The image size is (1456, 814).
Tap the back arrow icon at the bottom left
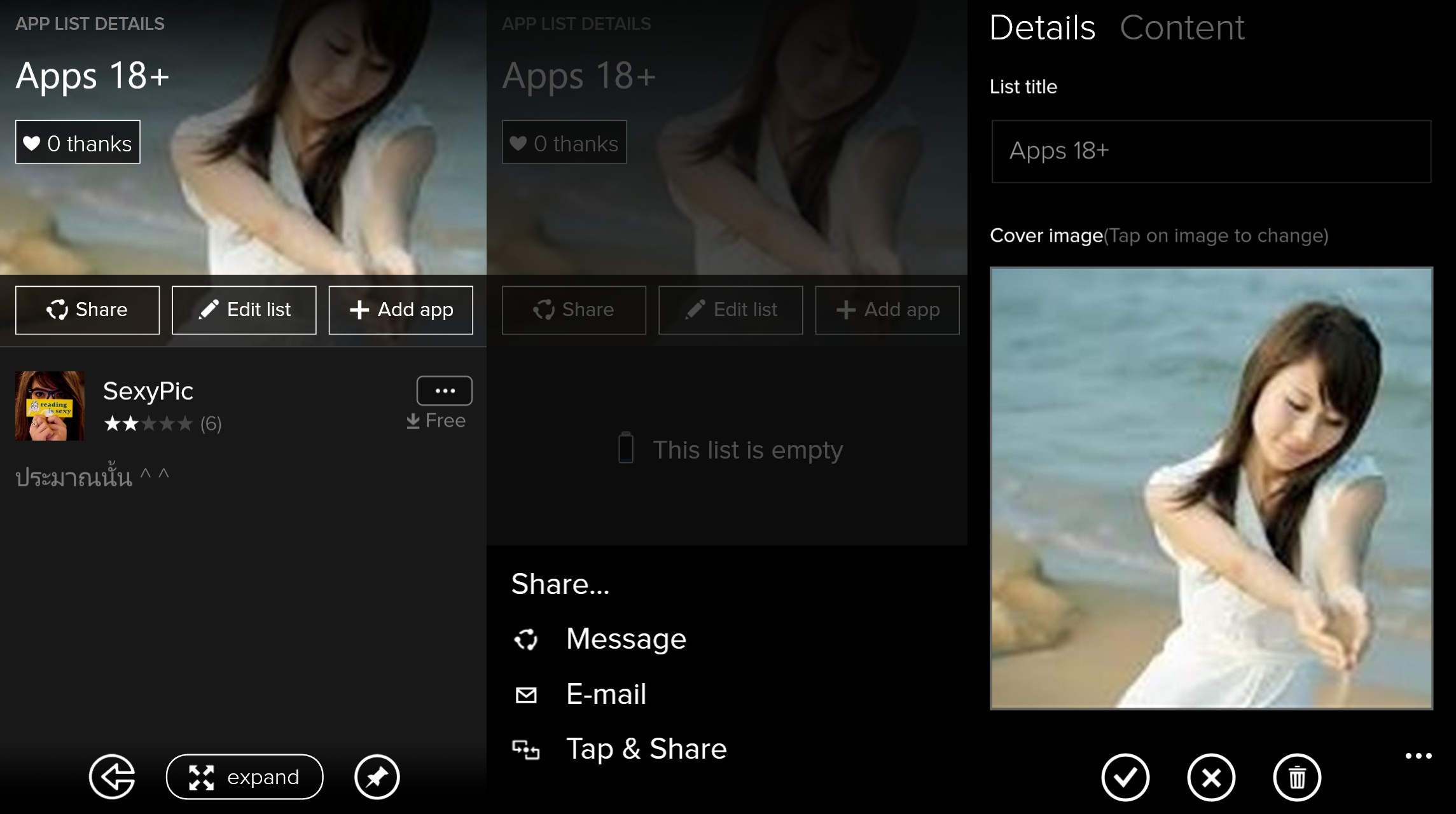click(112, 776)
